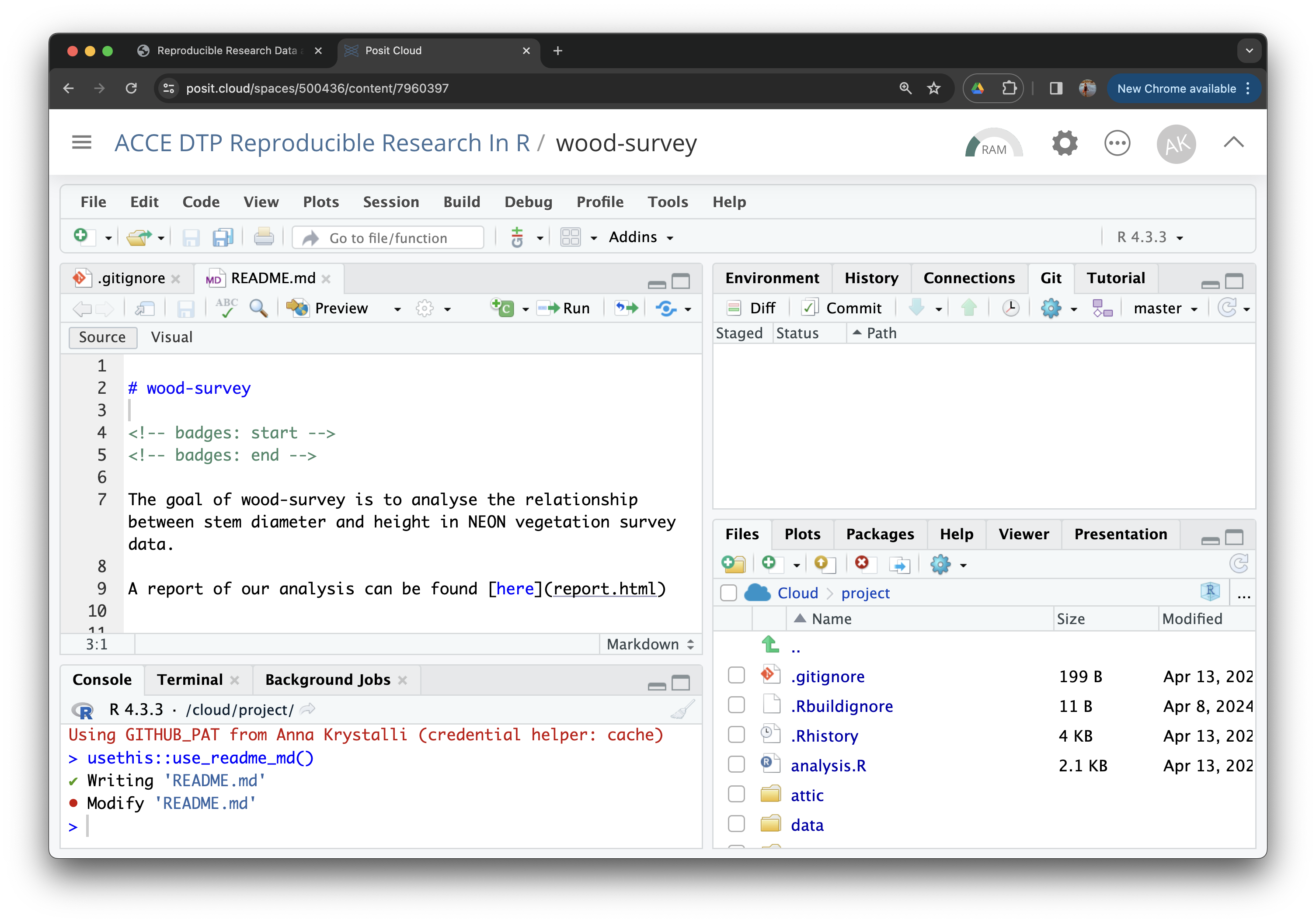
Task: Open the R 4.3.3 version dropdown
Action: 1149,237
